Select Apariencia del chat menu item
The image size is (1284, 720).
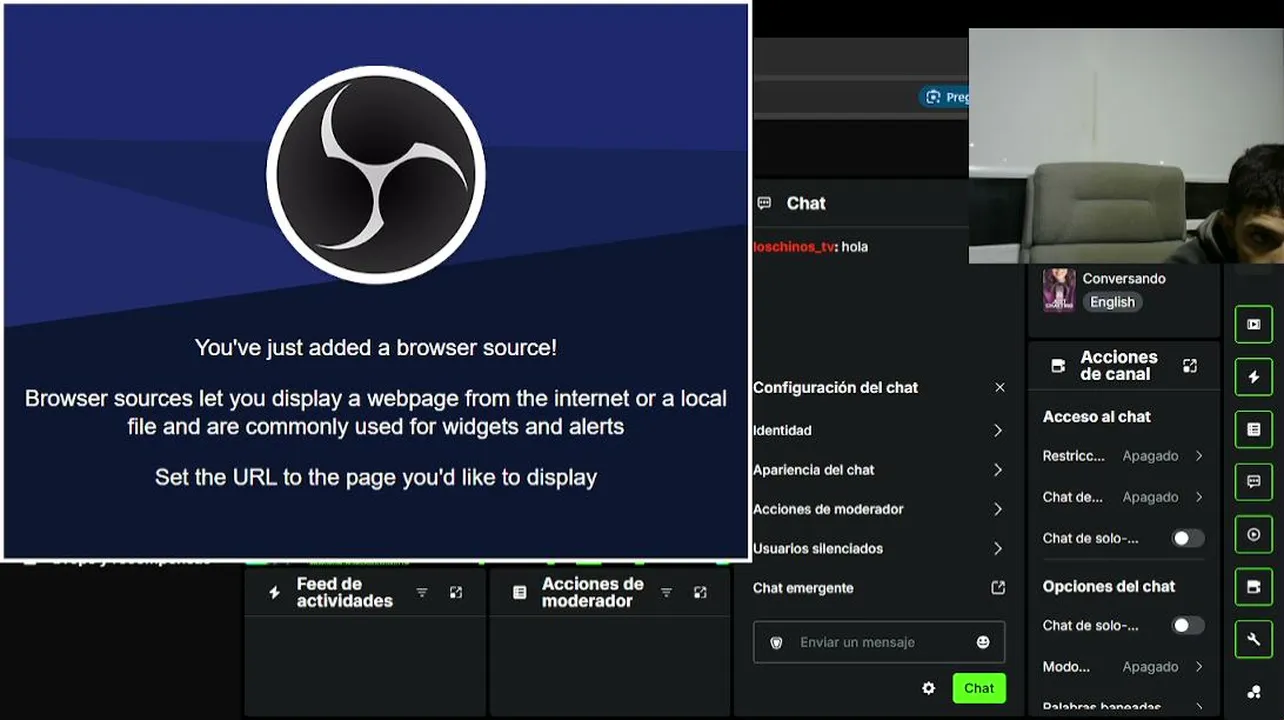pos(813,470)
